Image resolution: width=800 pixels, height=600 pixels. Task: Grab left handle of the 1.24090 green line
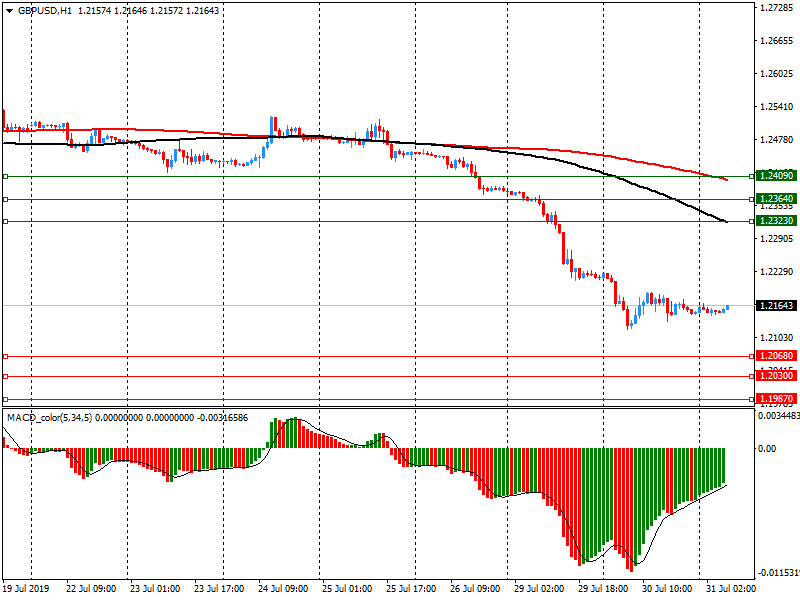coord(6,177)
